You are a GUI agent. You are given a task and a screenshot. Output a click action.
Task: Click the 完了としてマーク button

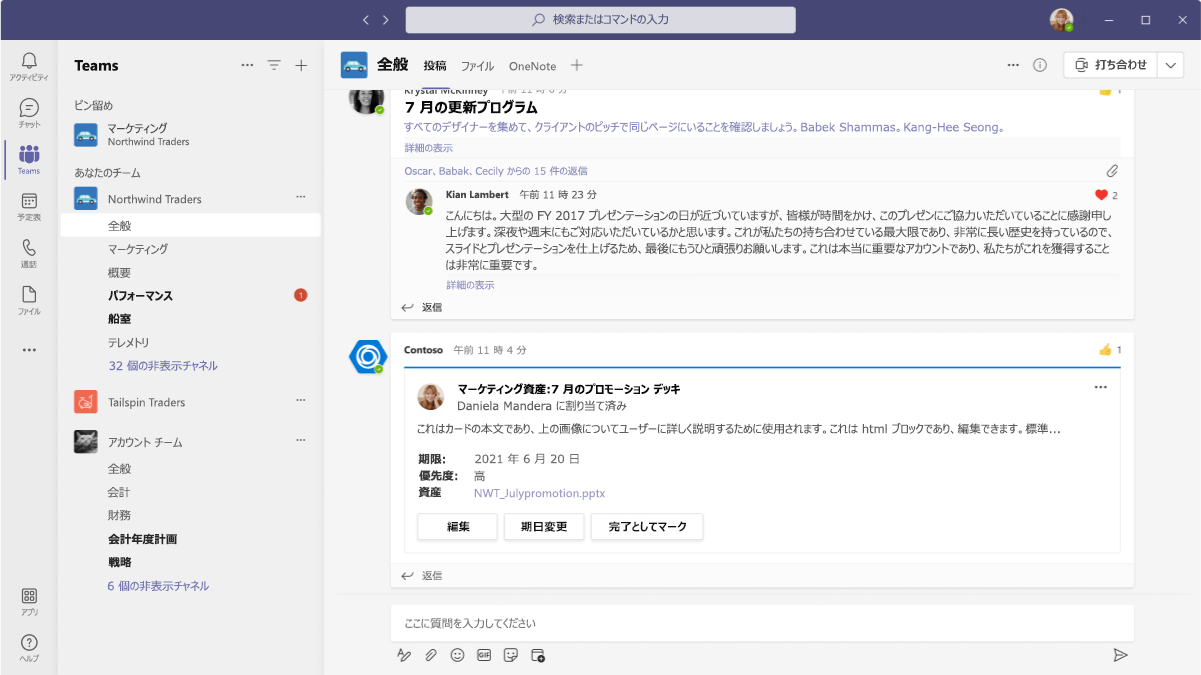point(647,527)
